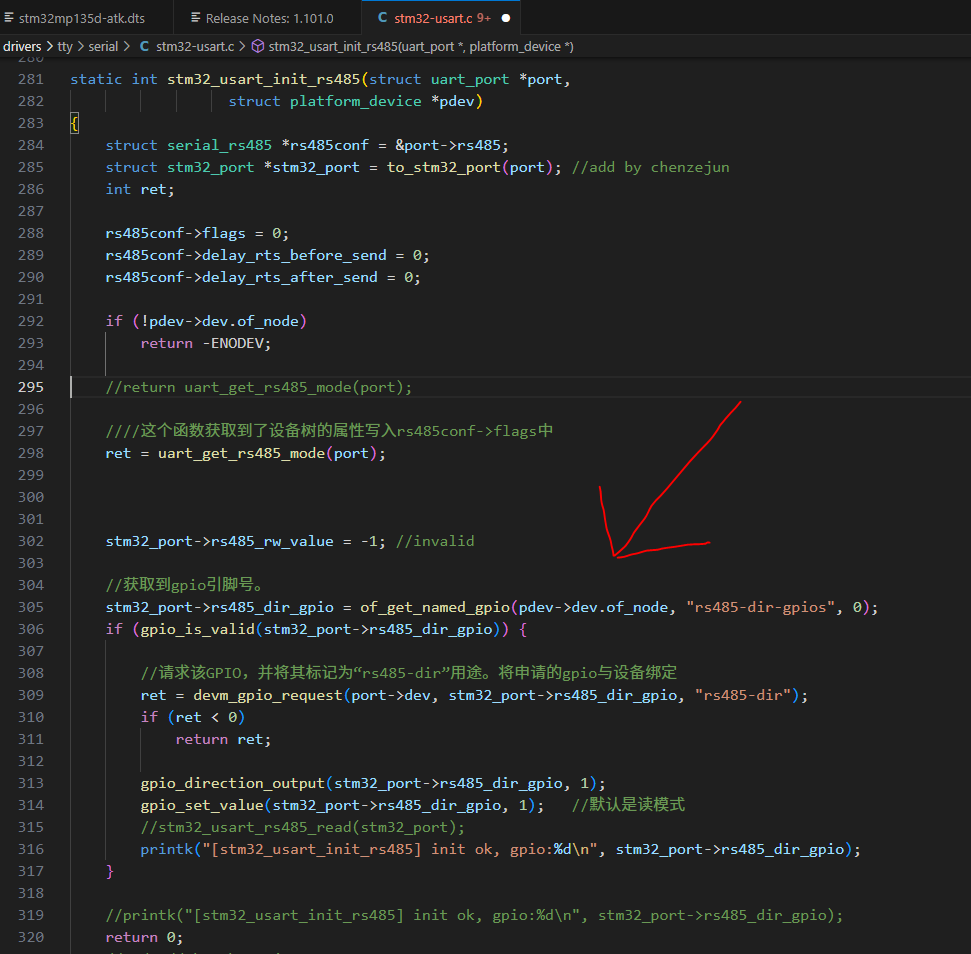Viewport: 971px width, 954px height.
Task: Click gpio_direction_output call on line 313
Action: pos(232,783)
